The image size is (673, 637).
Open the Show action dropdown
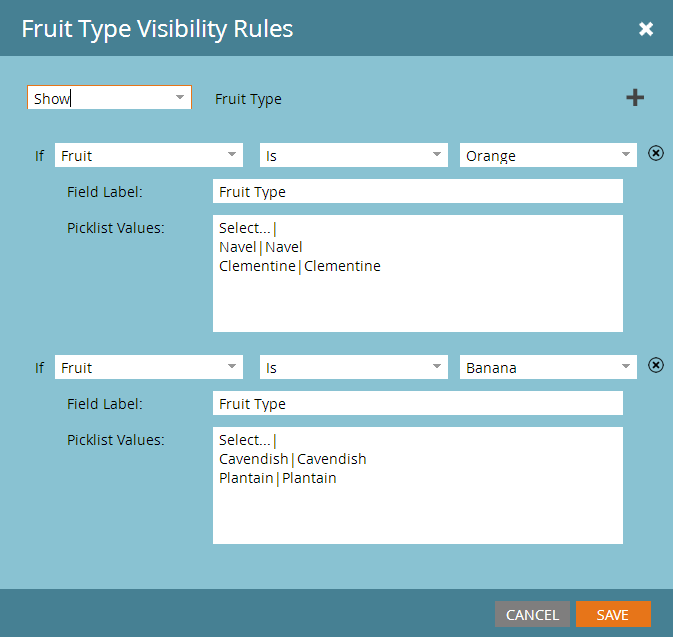(x=109, y=98)
